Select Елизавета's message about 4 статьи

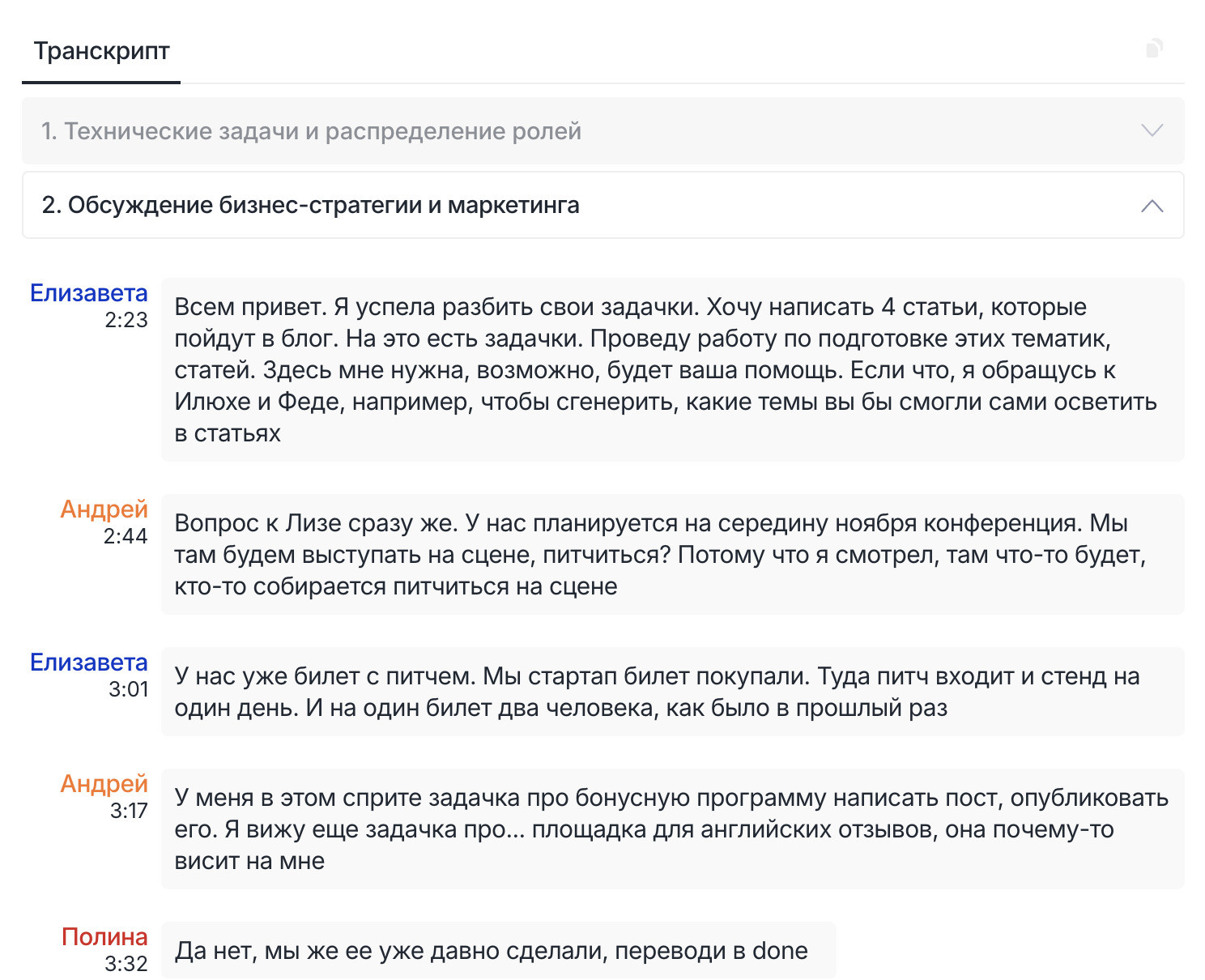tap(671, 370)
